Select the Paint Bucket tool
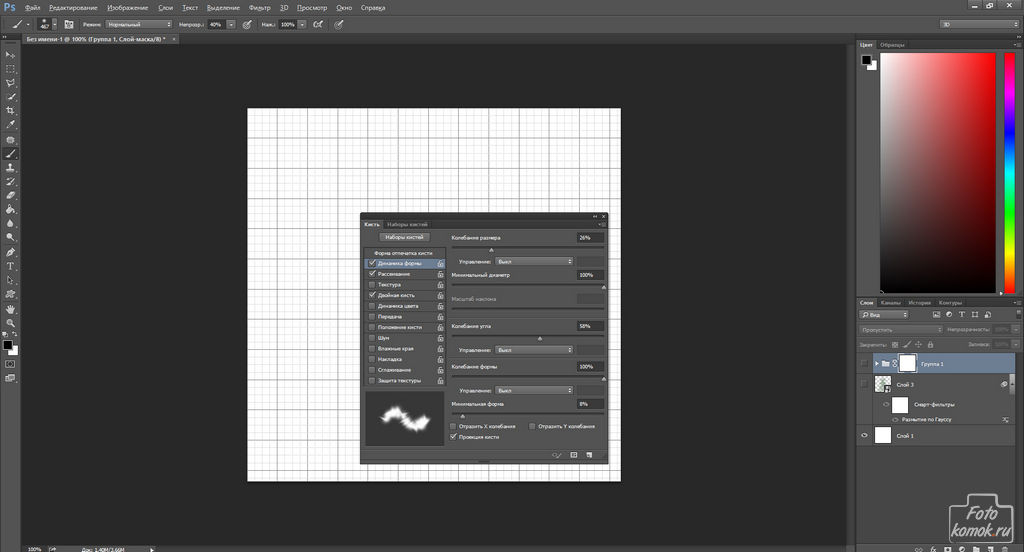 [x=10, y=210]
